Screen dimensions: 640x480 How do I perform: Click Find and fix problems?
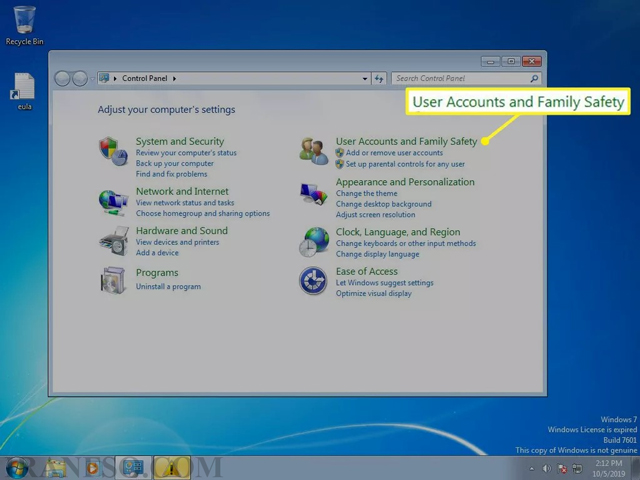pos(171,174)
